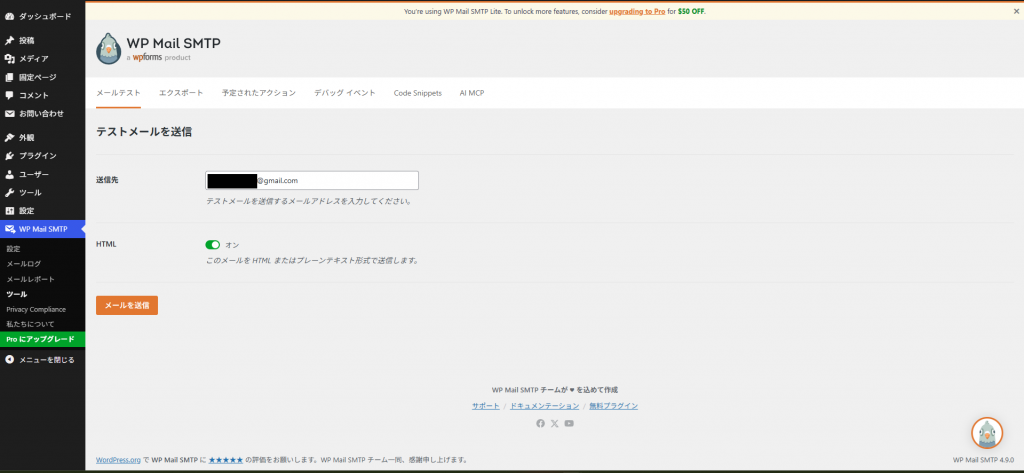Click the 固定ページ pages icon
Viewport: 1024px width, 473px height.
9,77
